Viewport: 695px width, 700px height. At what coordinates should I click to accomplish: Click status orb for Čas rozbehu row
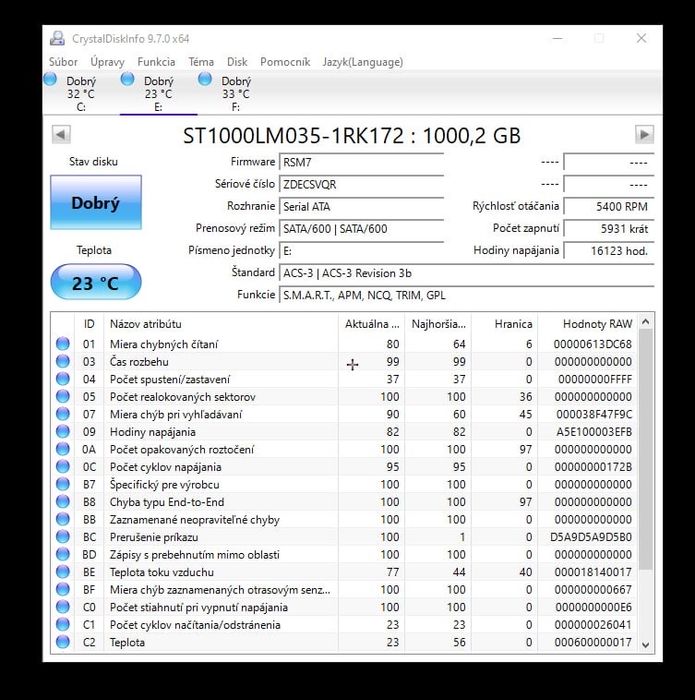point(63,361)
